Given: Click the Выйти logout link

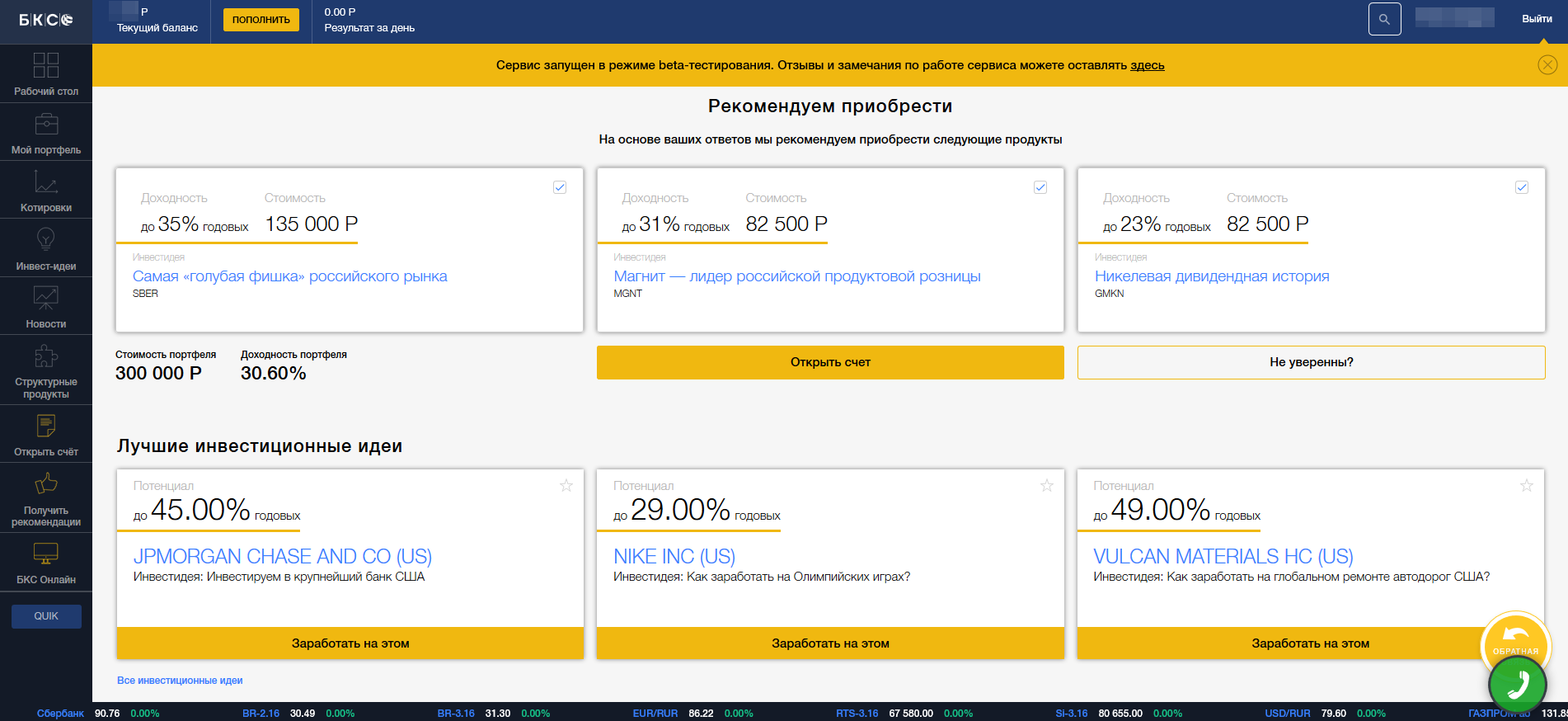Looking at the screenshot, I should (x=1537, y=19).
